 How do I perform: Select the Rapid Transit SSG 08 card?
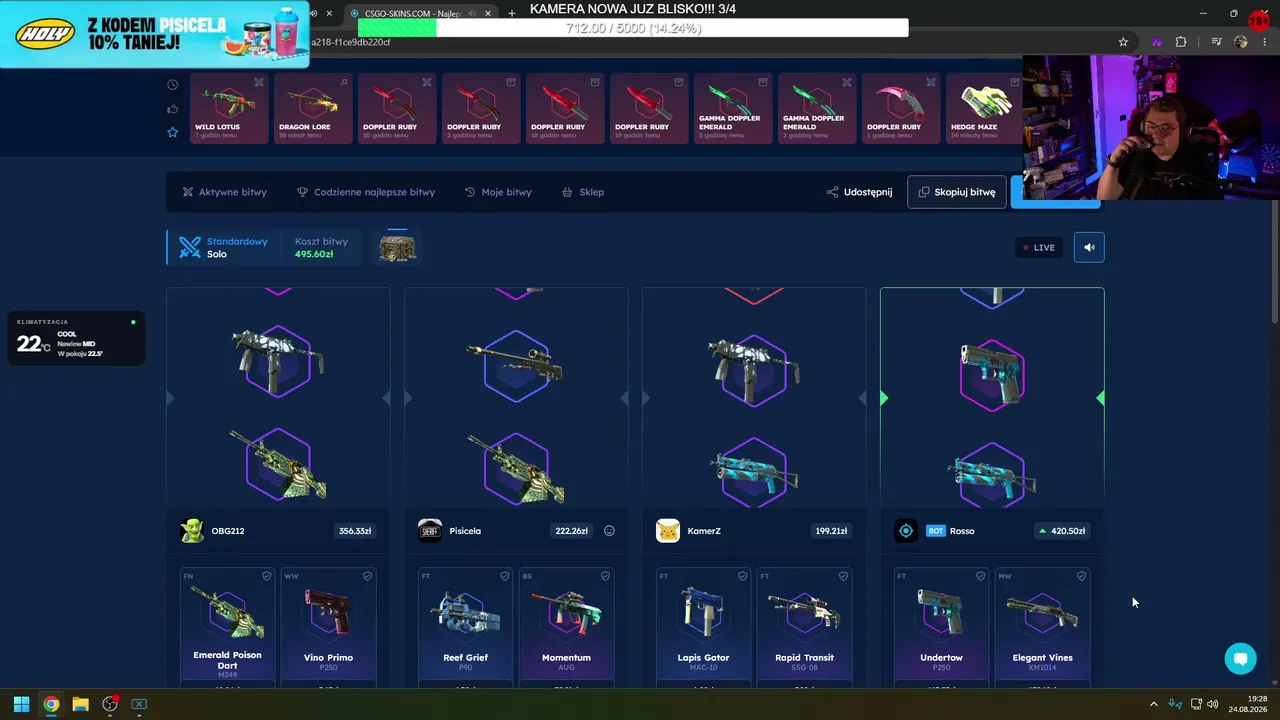pyautogui.click(x=804, y=627)
